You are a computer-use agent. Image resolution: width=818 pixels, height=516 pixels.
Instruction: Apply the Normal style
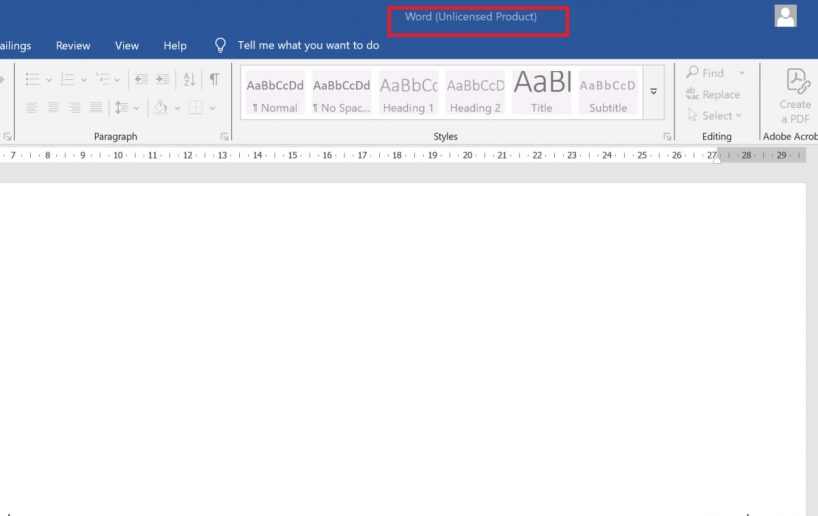pos(275,93)
